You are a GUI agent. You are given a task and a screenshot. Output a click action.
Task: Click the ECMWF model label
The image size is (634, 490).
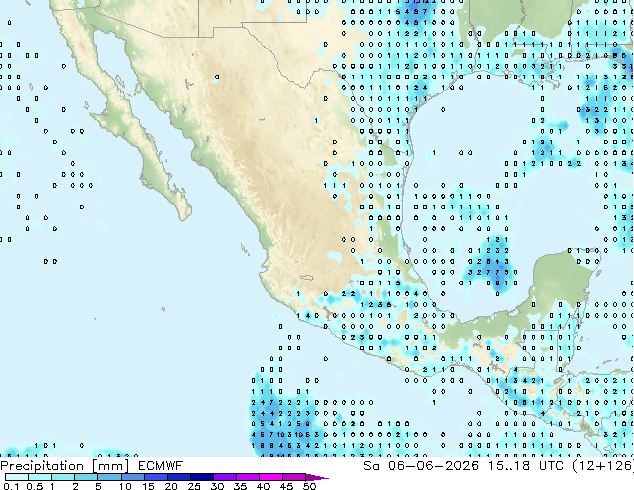tap(161, 466)
